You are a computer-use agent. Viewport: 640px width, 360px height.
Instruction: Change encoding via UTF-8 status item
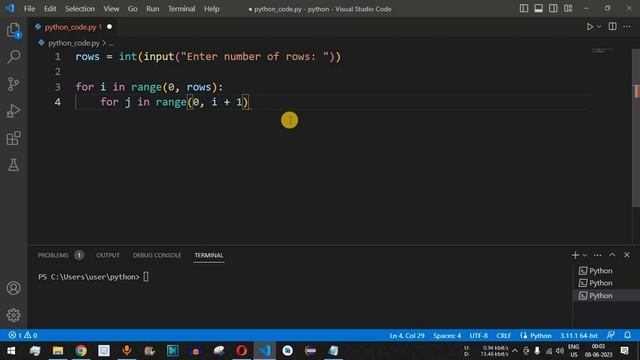click(478, 336)
